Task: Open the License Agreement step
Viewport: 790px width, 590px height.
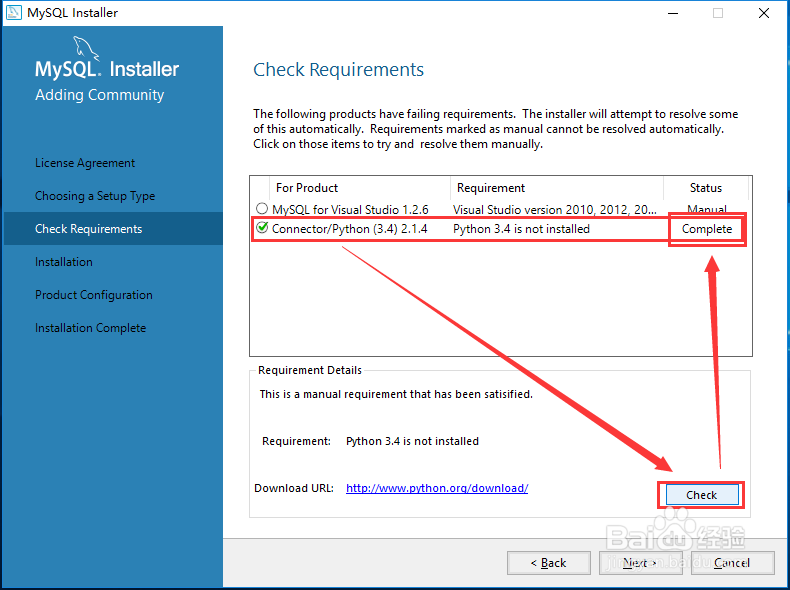Action: point(85,163)
